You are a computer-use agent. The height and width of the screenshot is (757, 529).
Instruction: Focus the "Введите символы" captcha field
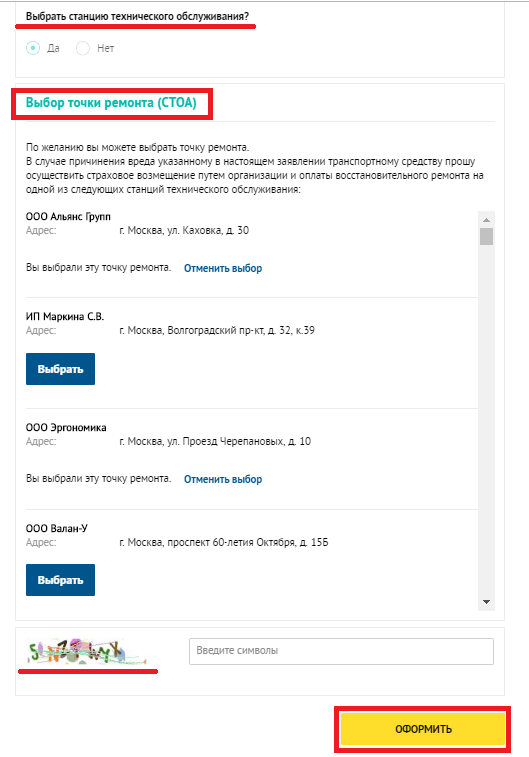341,651
